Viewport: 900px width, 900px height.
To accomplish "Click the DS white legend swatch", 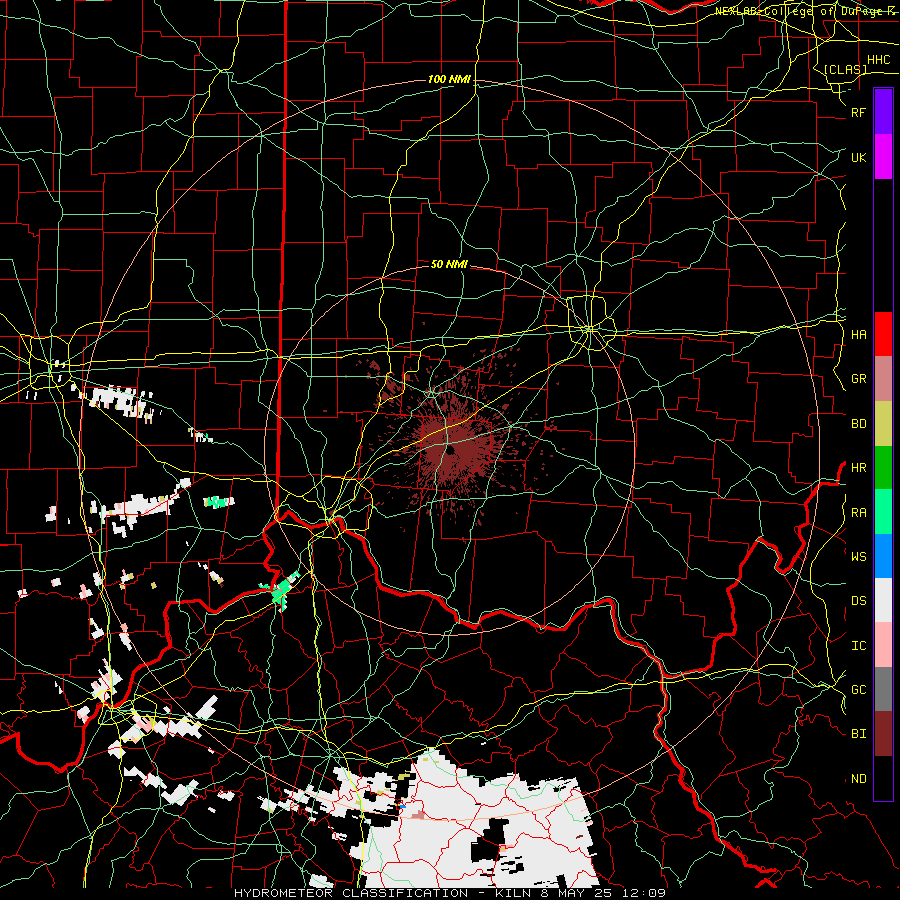I will pyautogui.click(x=883, y=600).
